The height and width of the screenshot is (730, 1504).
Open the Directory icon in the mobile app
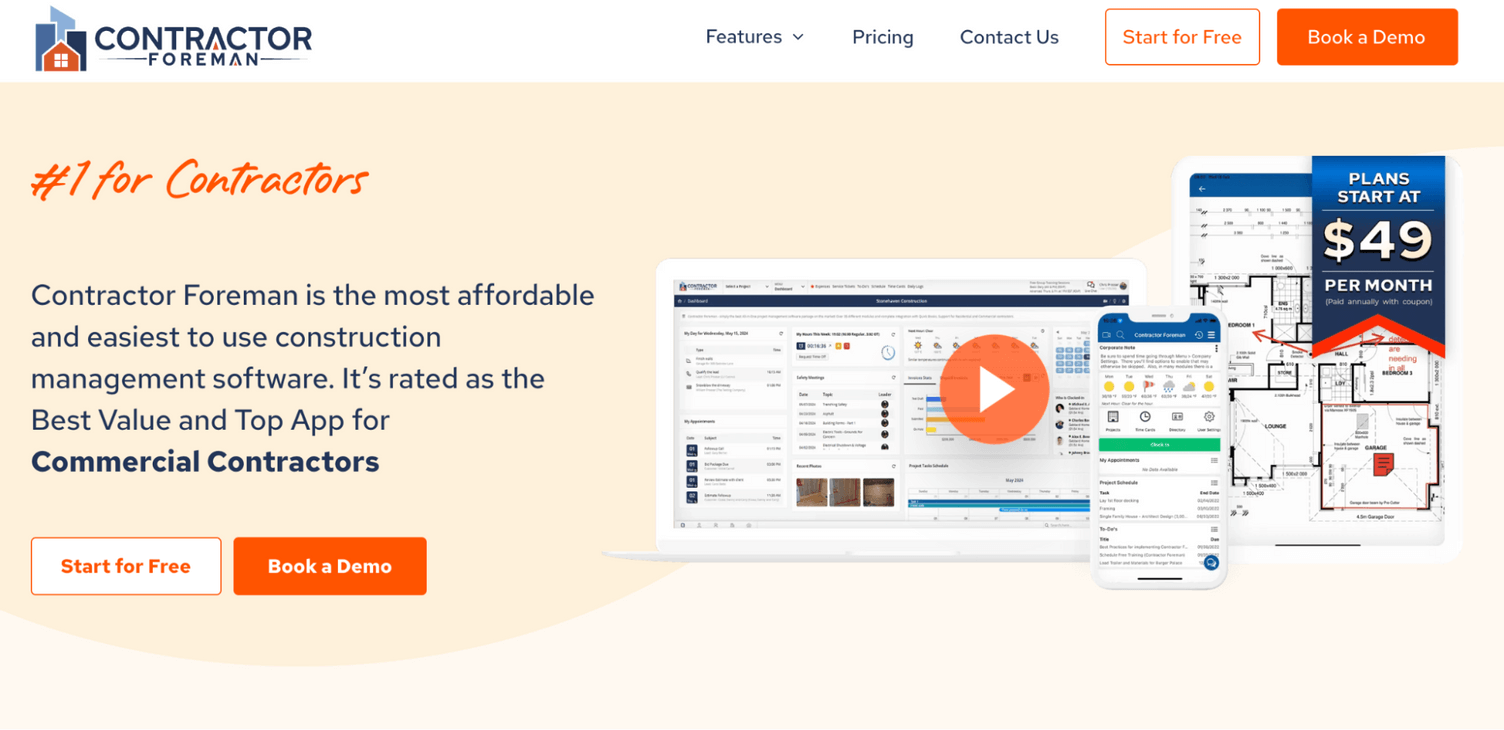click(x=1177, y=416)
